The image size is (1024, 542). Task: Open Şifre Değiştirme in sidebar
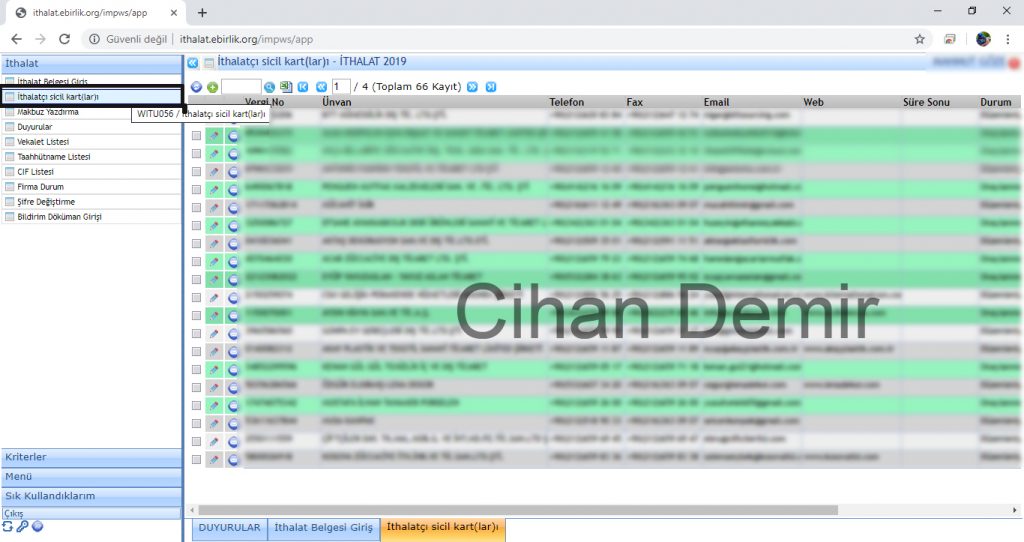coord(91,202)
